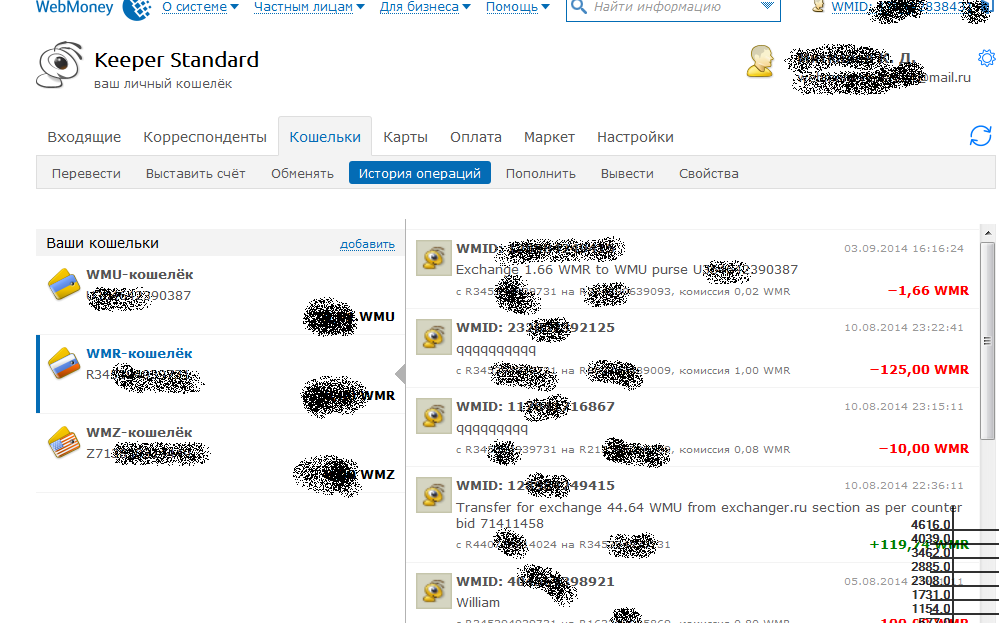Click the transaction history scrollbar thumb

point(988,341)
